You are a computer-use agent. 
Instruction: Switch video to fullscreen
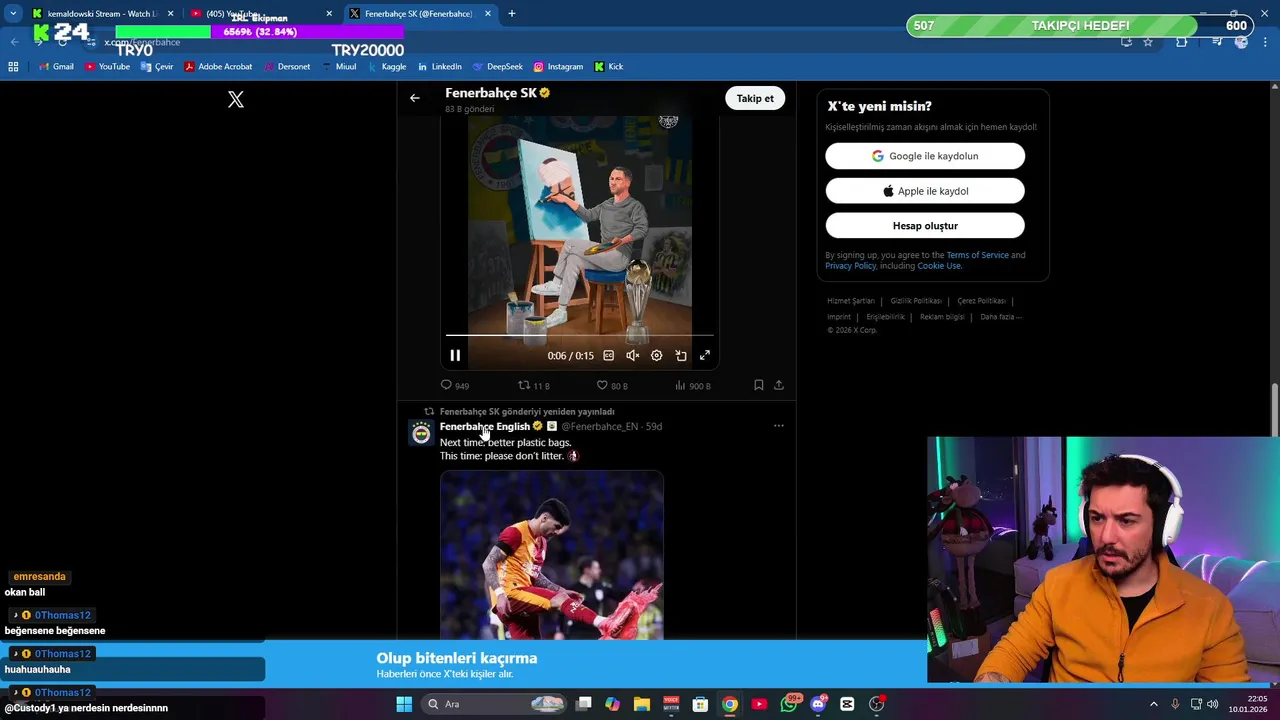pyautogui.click(x=705, y=355)
